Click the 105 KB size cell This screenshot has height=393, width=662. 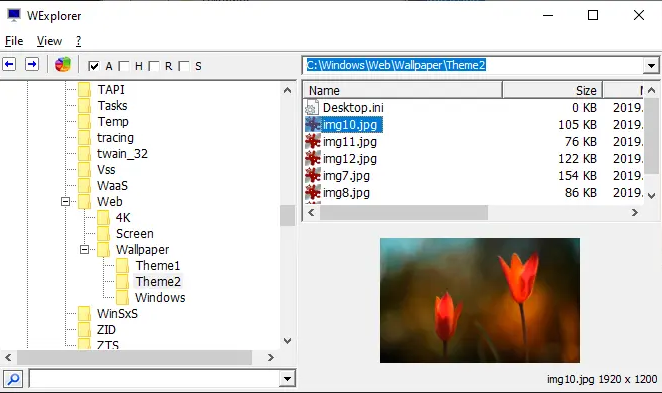click(577, 125)
